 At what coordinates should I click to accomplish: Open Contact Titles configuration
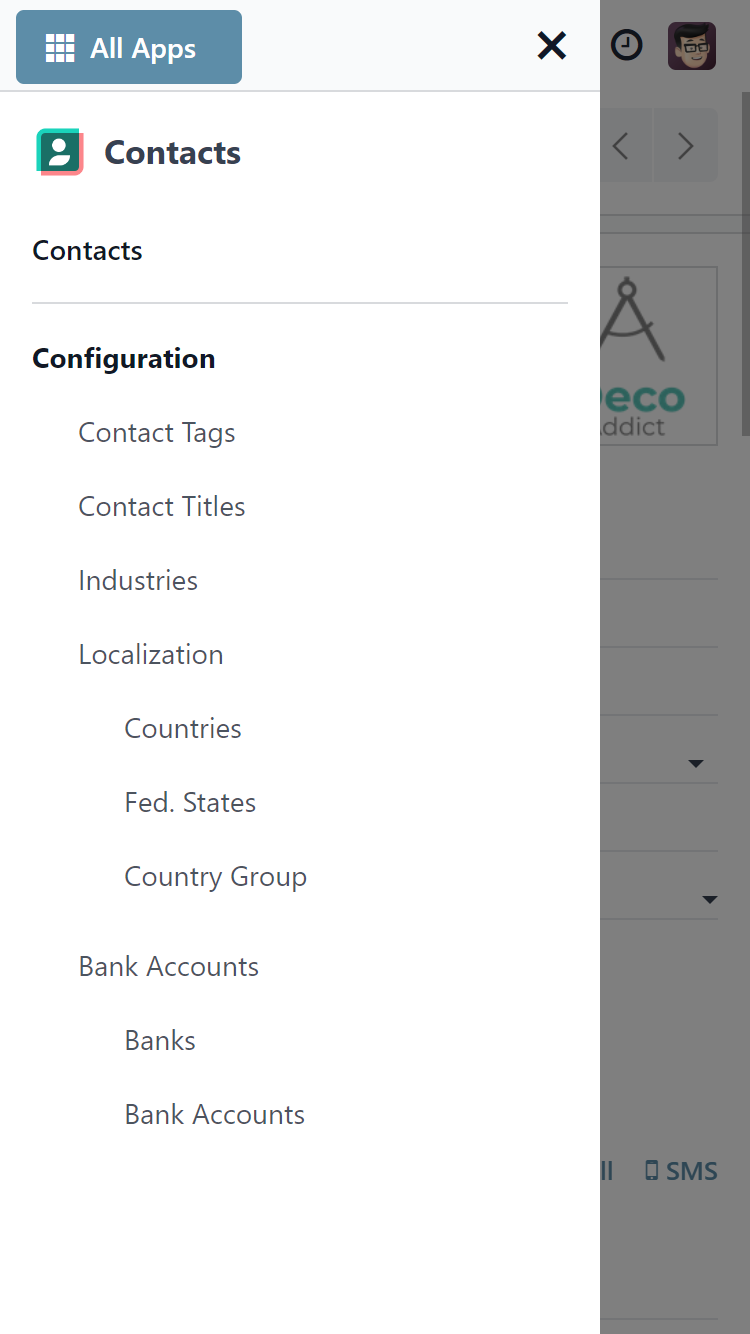click(x=162, y=506)
